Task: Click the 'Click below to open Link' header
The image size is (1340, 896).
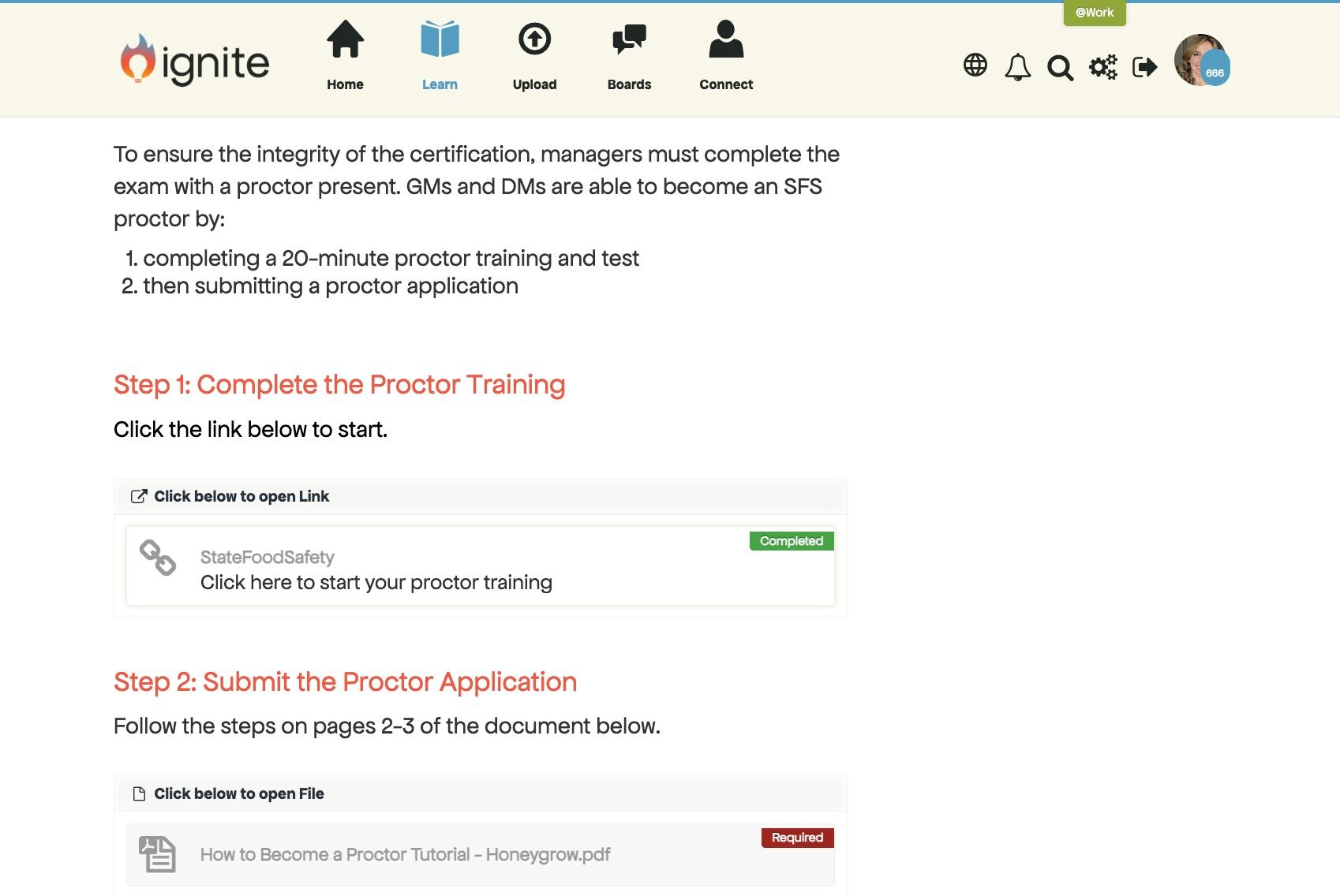Action: [241, 496]
